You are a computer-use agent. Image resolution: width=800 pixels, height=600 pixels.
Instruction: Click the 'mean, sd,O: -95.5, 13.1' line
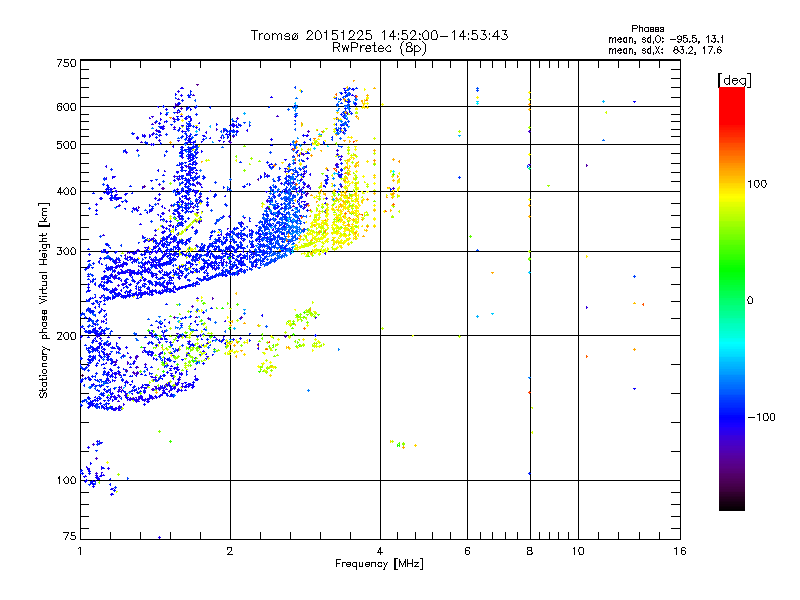[666, 39]
